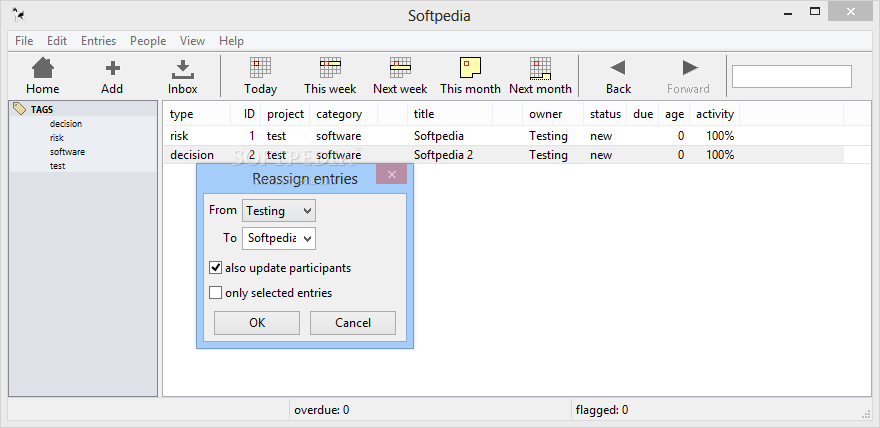880x428 pixels.
Task: Confirm reassignment with OK
Action: pos(257,323)
